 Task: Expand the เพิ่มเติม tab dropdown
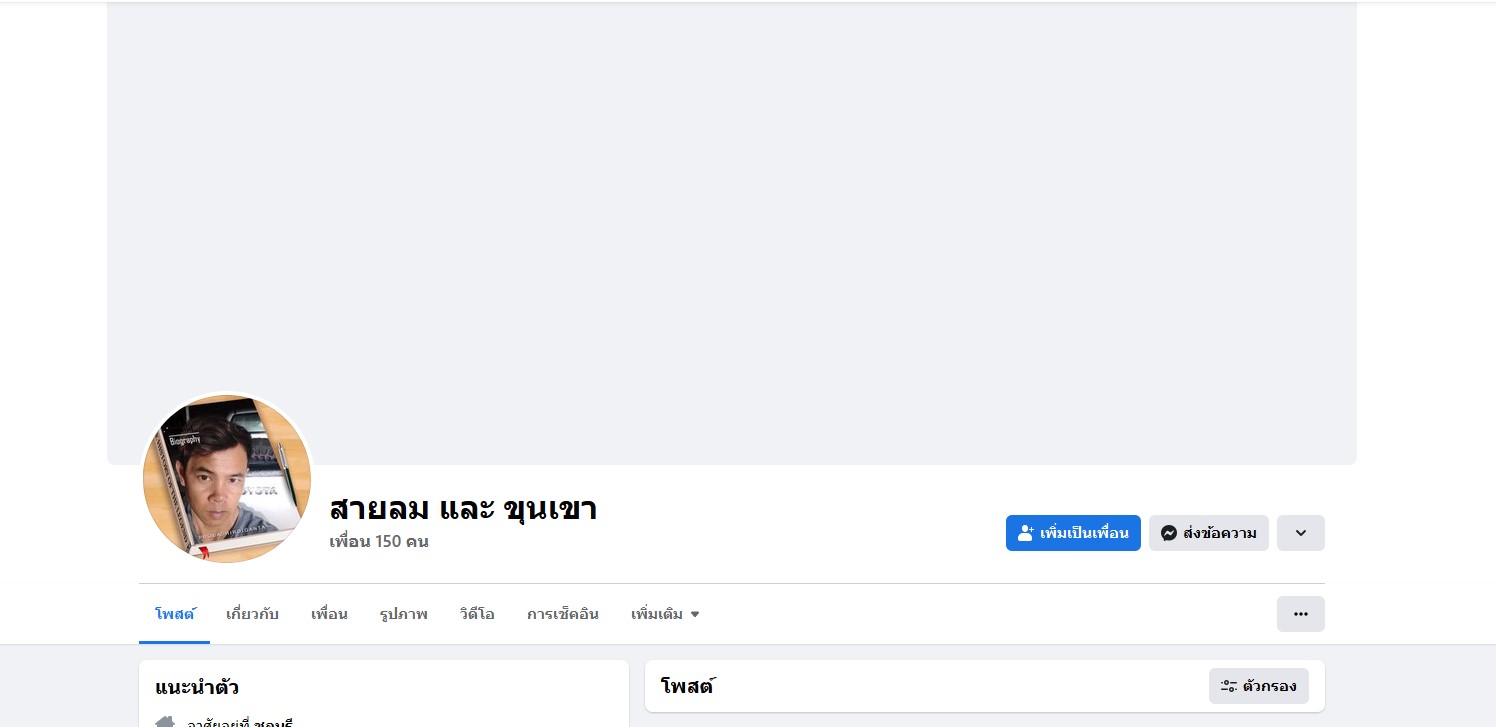click(x=665, y=614)
